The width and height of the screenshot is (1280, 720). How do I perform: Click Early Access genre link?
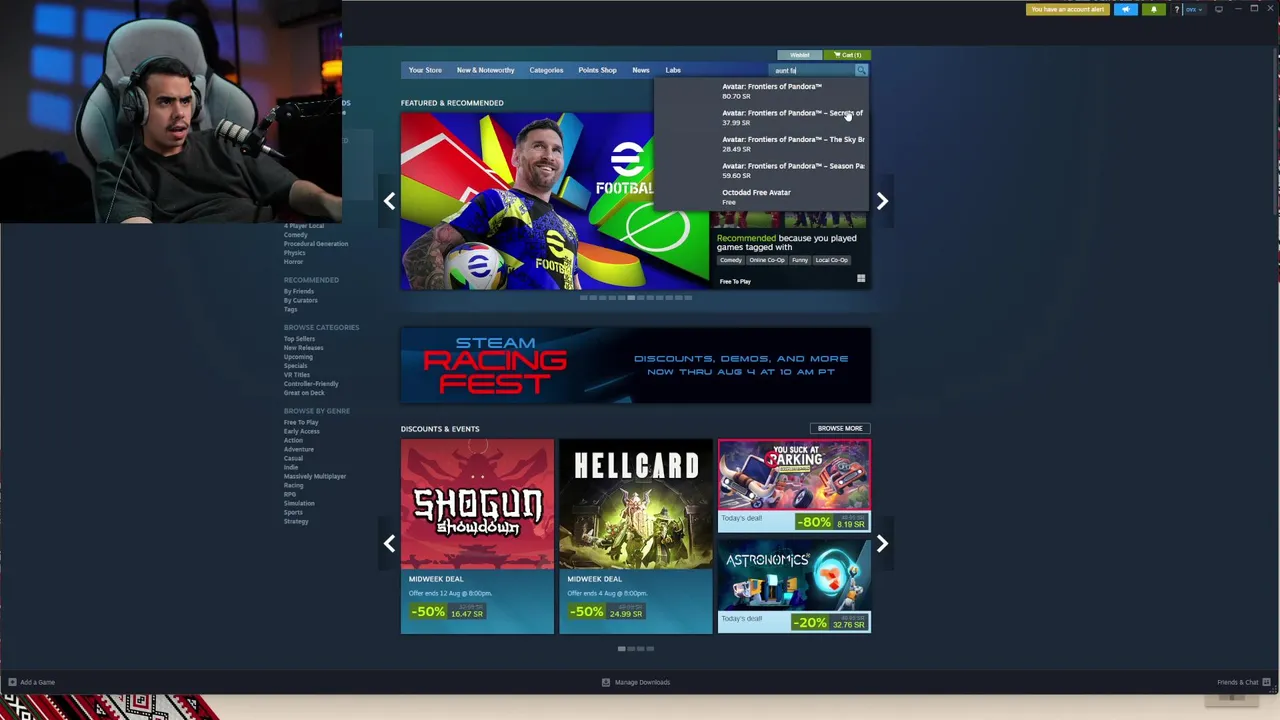point(301,431)
